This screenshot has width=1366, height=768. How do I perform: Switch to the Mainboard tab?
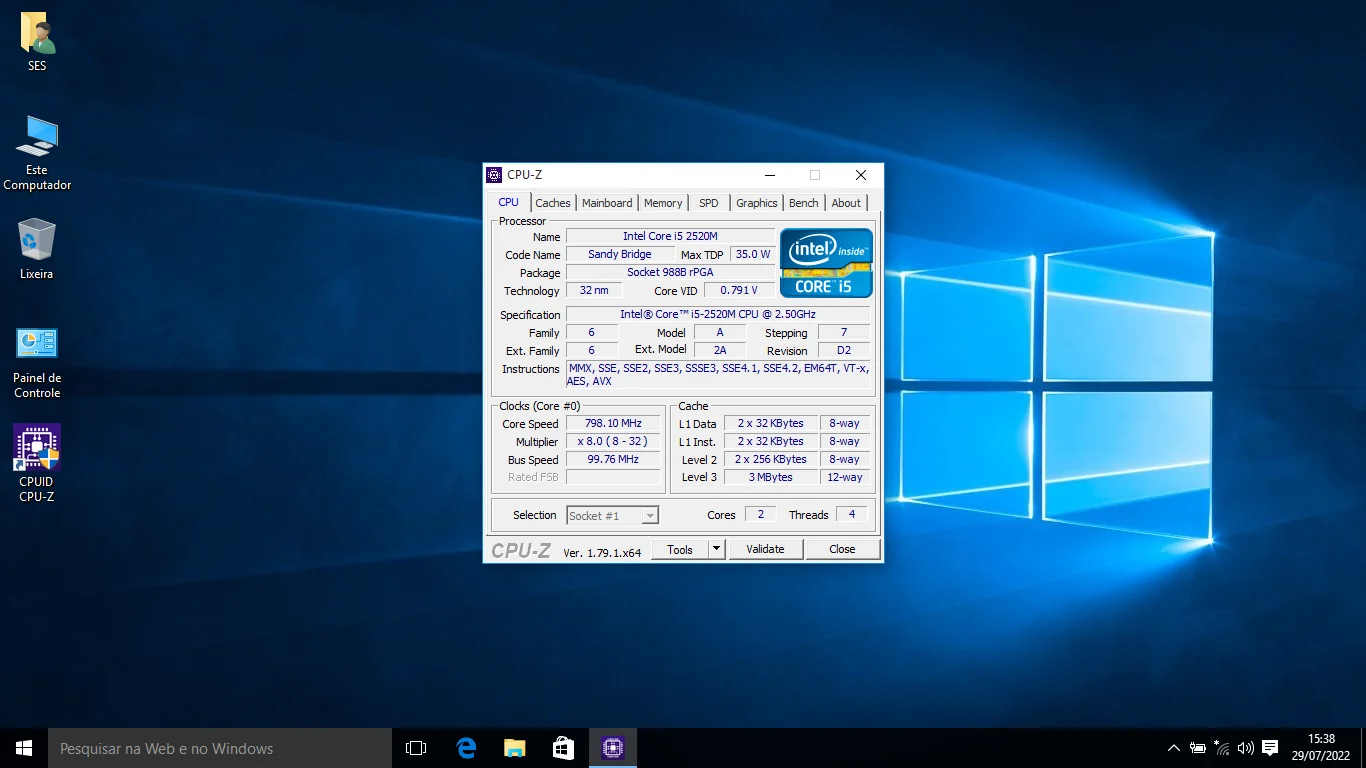(607, 203)
